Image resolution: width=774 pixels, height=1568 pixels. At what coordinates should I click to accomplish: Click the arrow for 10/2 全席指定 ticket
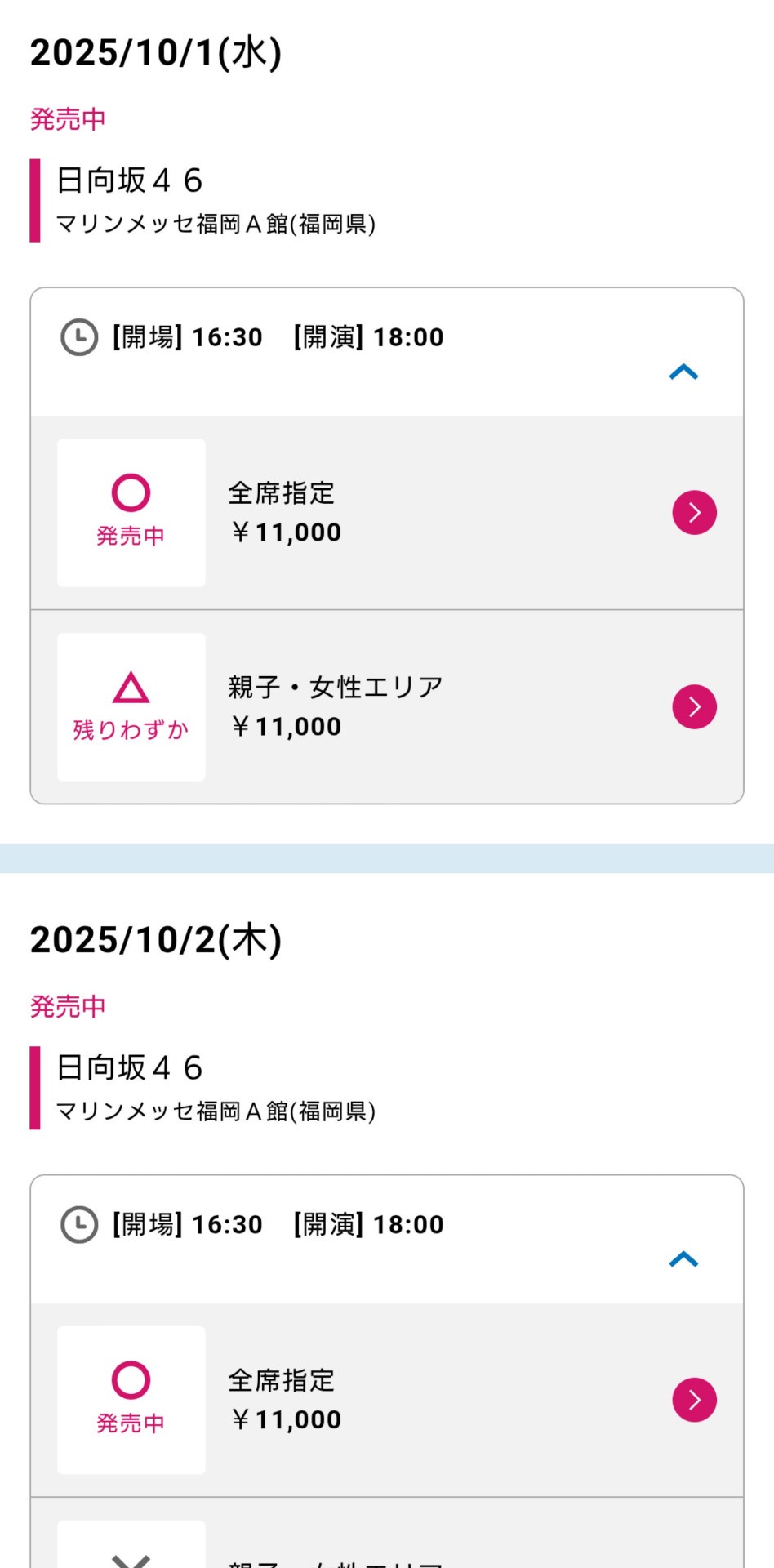click(x=694, y=1400)
